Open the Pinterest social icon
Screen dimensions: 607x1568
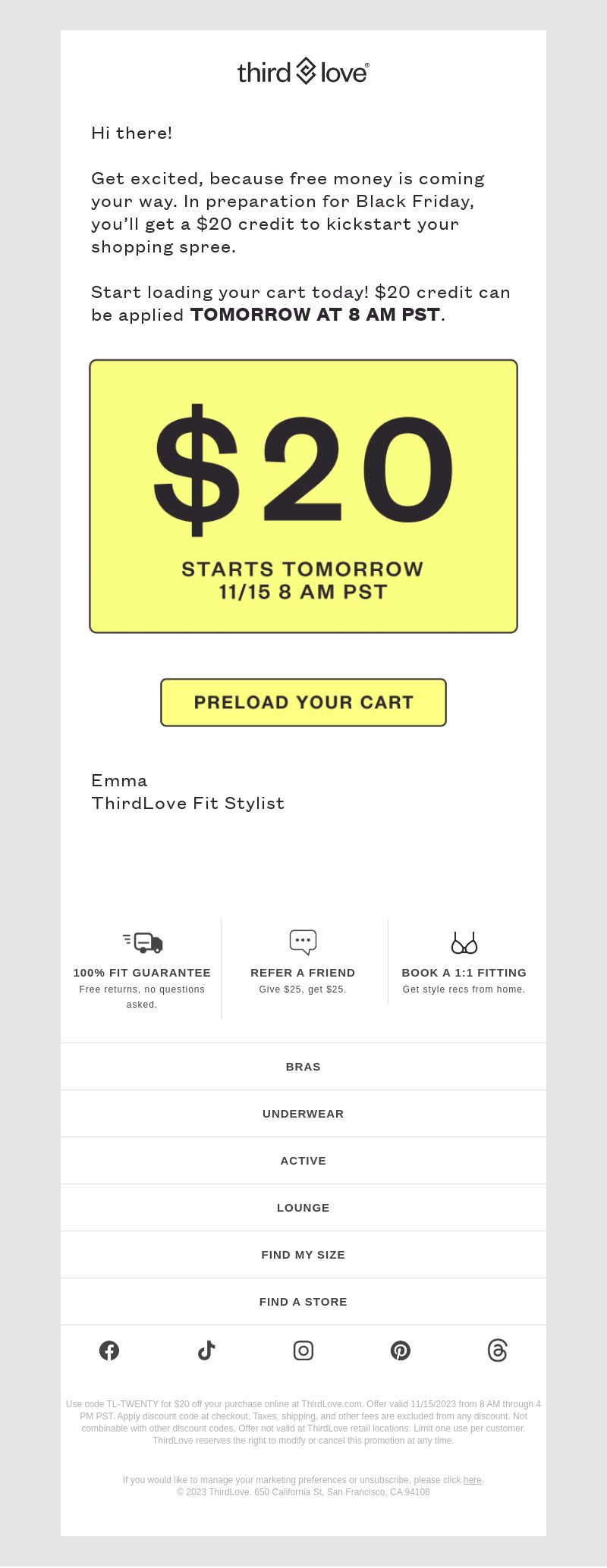pyautogui.click(x=401, y=1350)
